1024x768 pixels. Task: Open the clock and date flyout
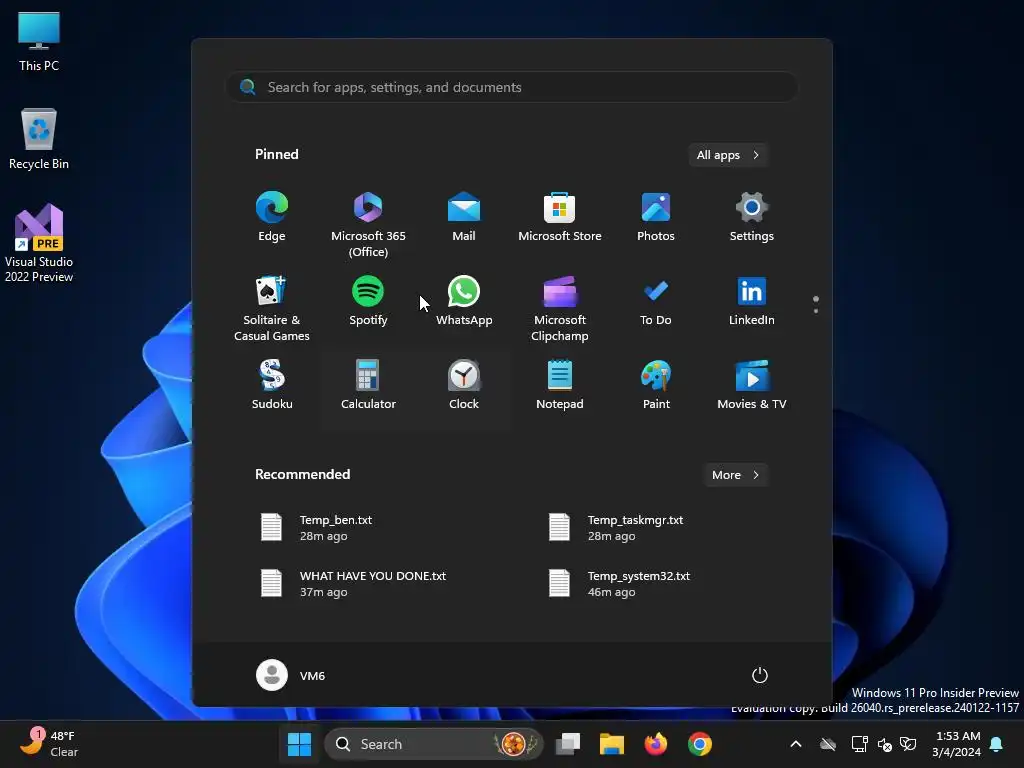click(956, 744)
